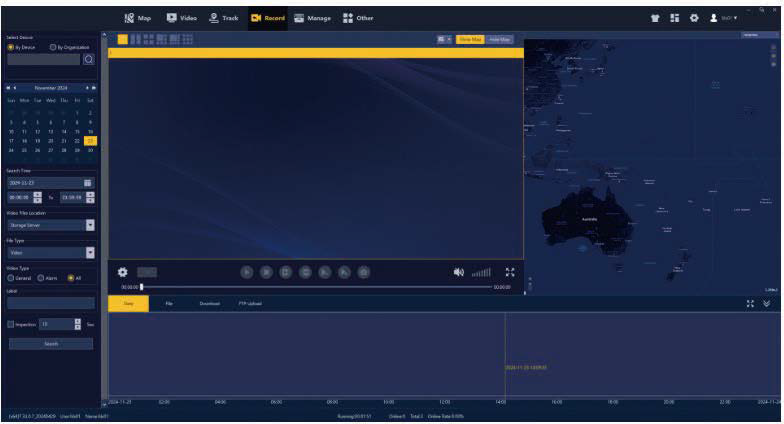Open the playback settings gear icon
Screen dimensions: 784x424
click(123, 272)
